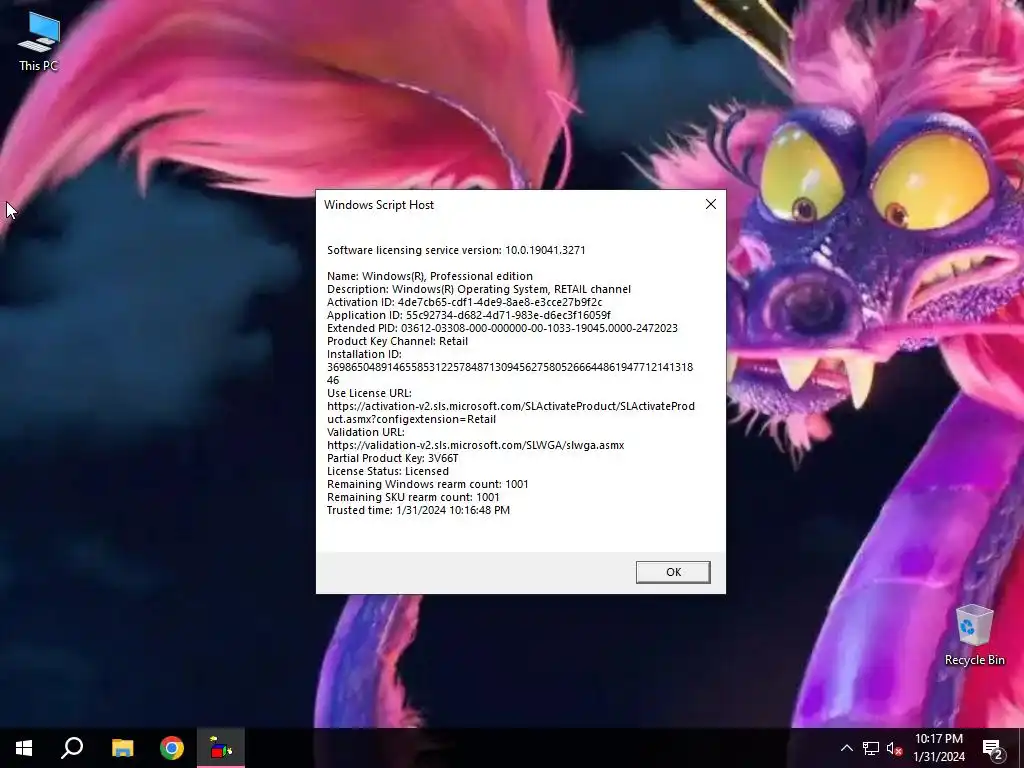Viewport: 1024px width, 768px height.
Task: Click the Extended PID line
Action: (x=502, y=328)
